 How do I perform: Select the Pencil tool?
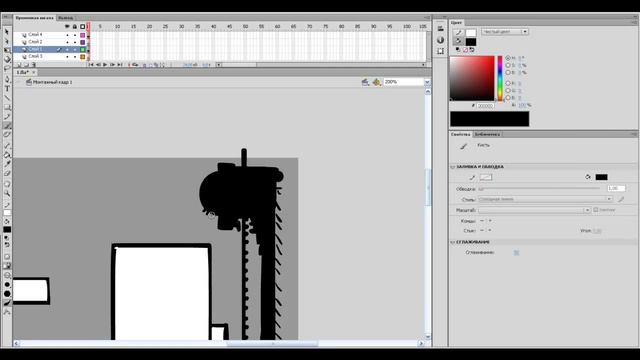pos(7,117)
